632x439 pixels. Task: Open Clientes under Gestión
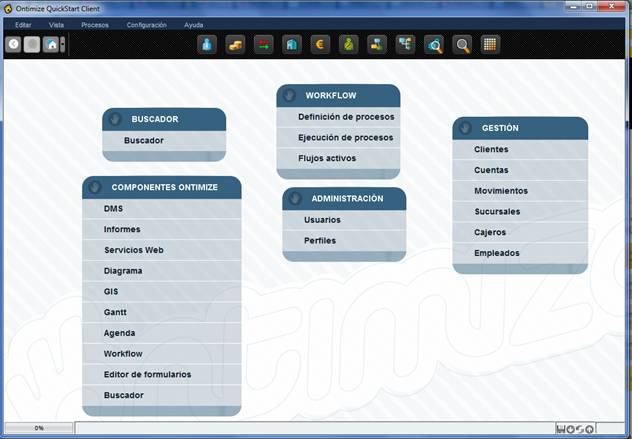coord(491,149)
